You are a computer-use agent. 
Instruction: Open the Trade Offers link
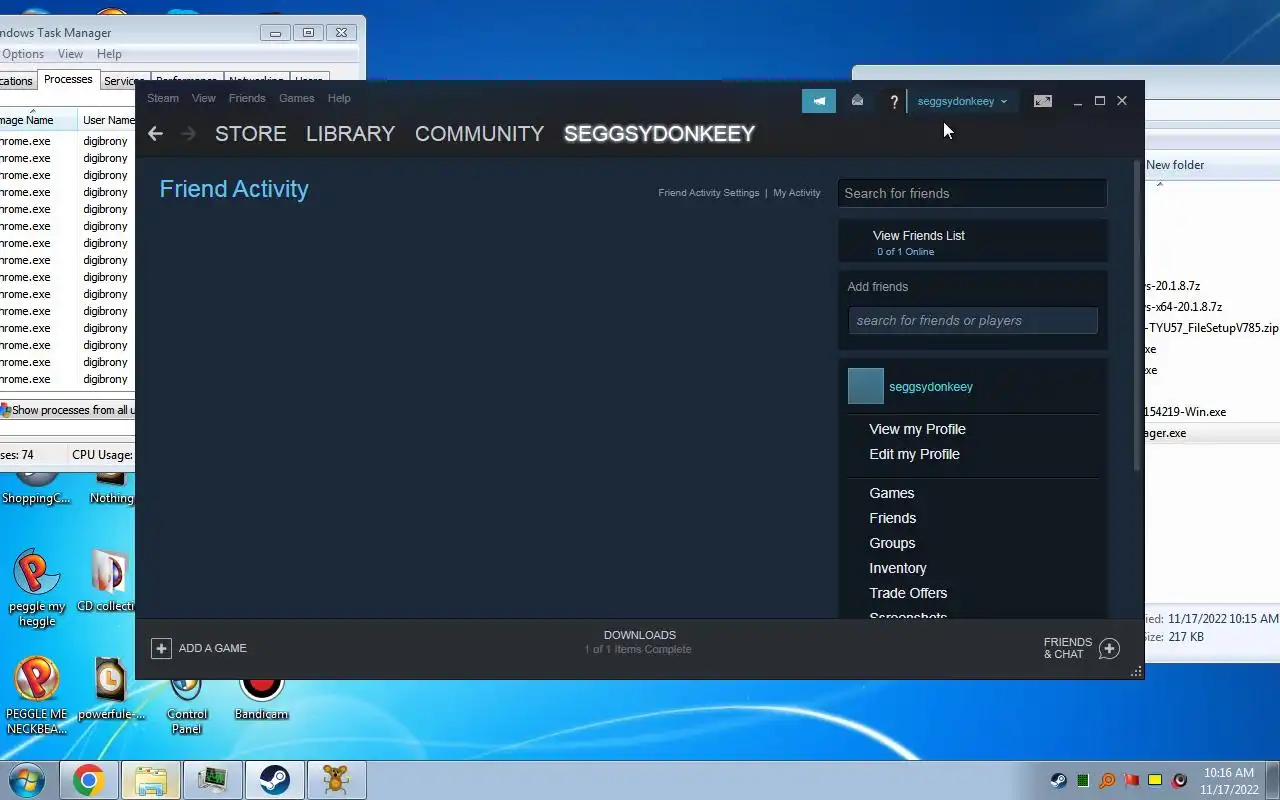tap(908, 593)
